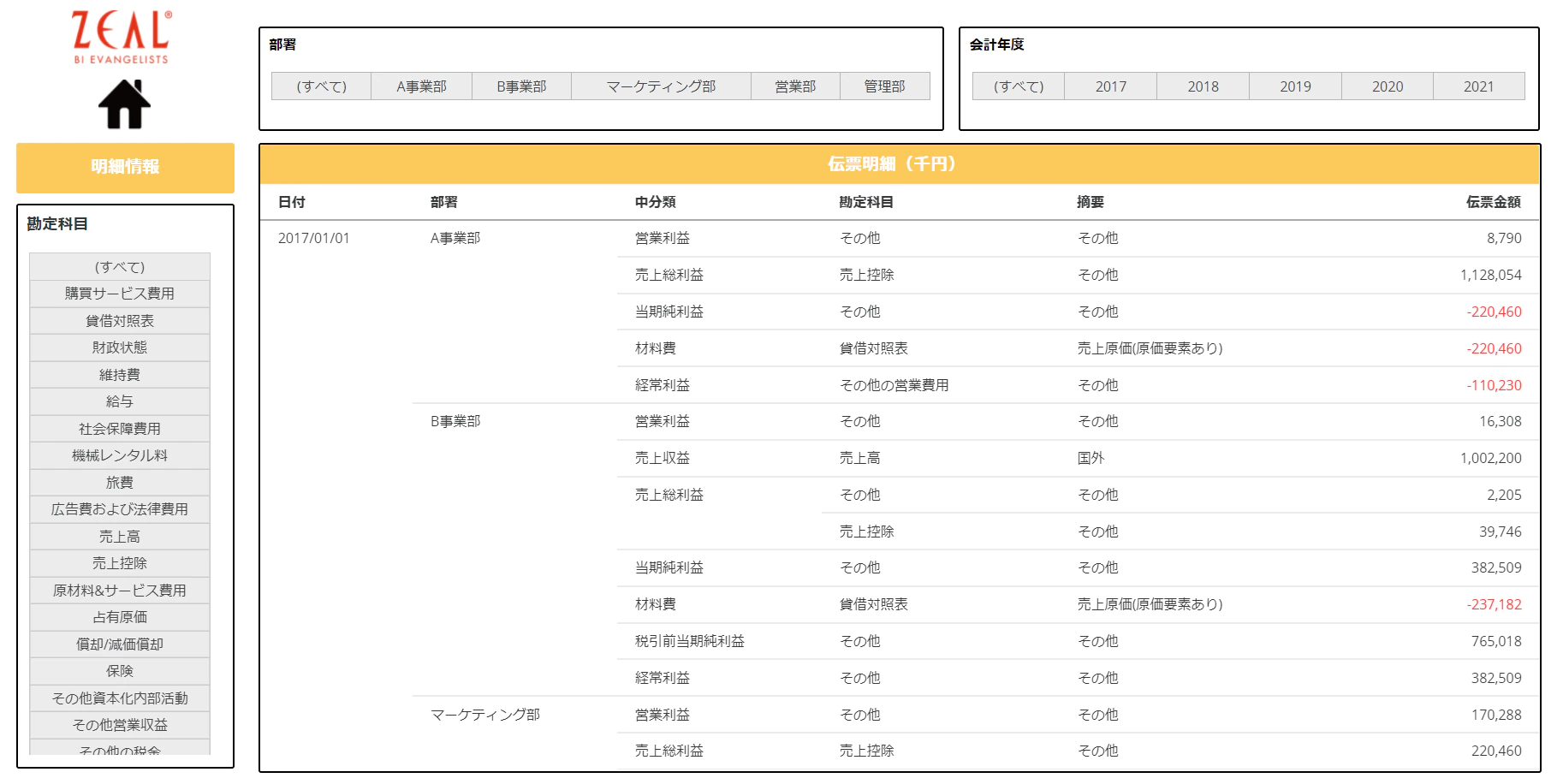
Task: Click the amount 8,790
Action: (x=1504, y=238)
